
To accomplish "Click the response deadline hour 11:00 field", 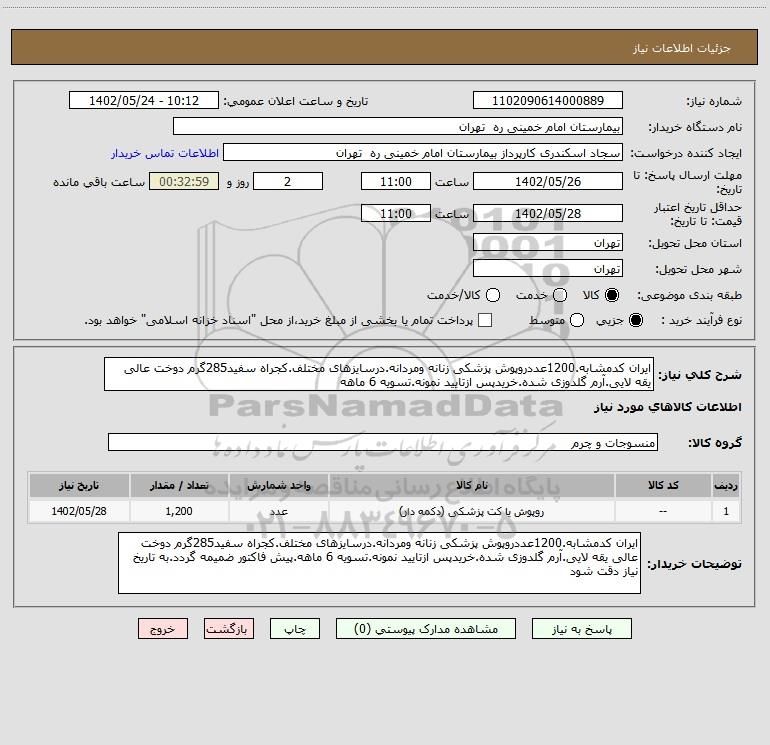I will [x=396, y=182].
